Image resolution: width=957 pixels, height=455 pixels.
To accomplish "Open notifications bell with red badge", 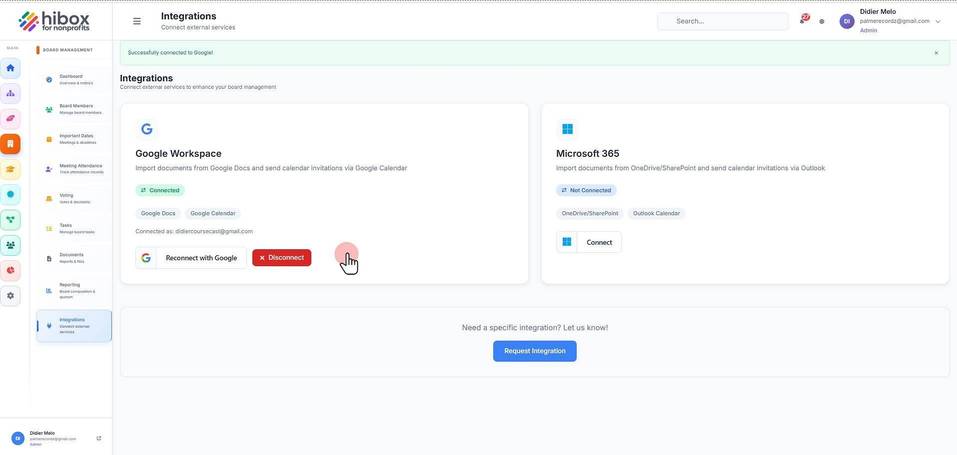I will click(x=803, y=20).
